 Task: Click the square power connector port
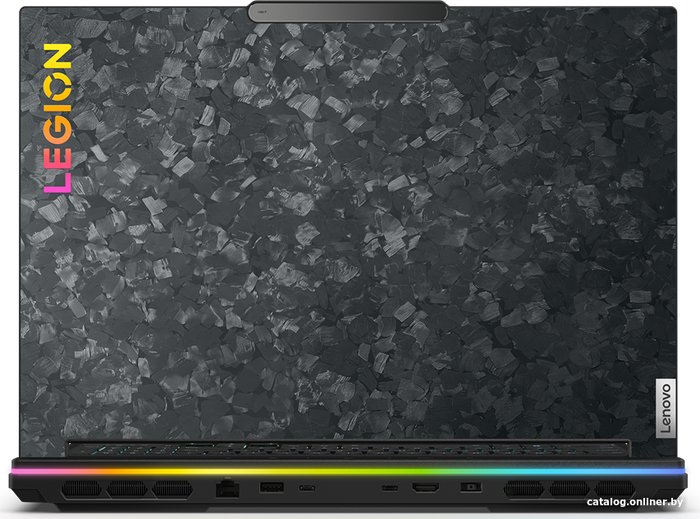coord(467,488)
